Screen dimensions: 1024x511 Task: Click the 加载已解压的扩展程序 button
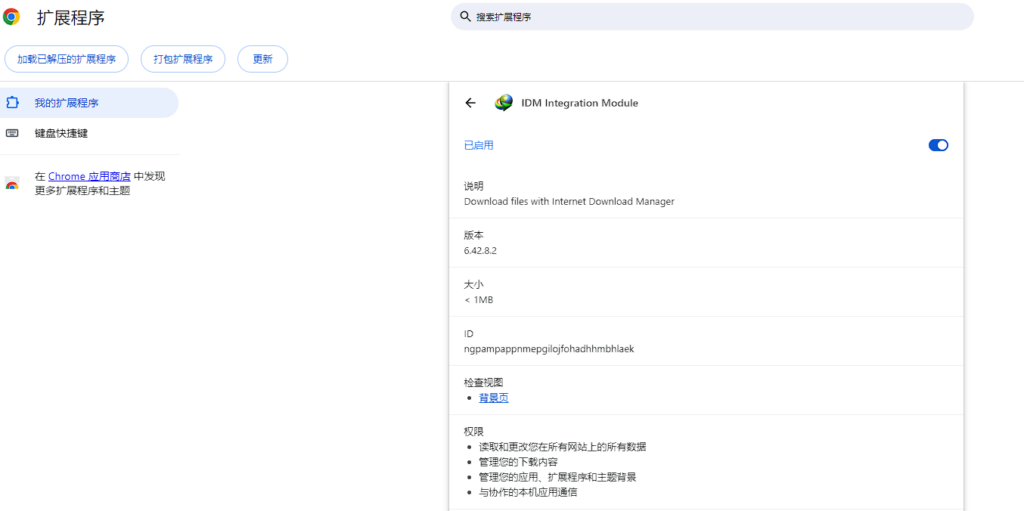[66, 59]
